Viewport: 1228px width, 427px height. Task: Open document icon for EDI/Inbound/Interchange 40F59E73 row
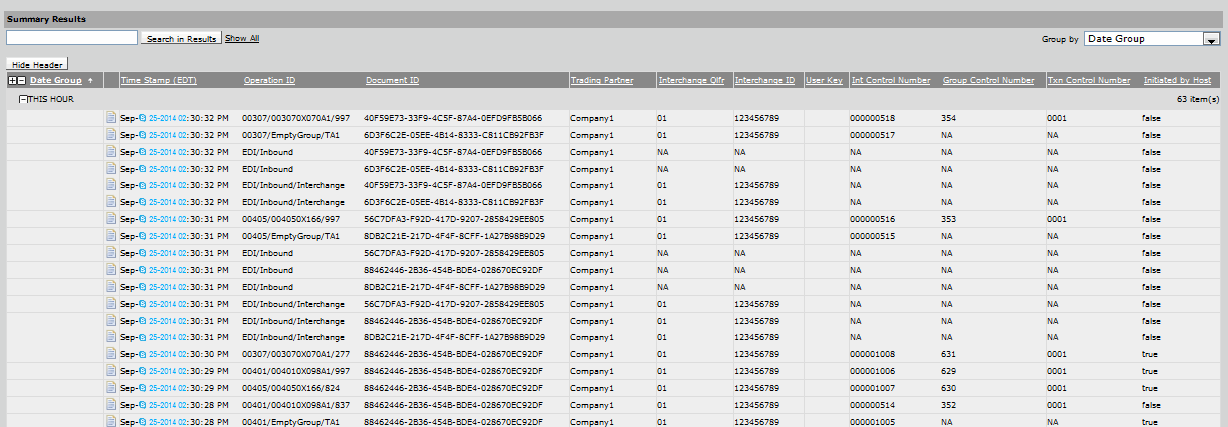pyautogui.click(x=111, y=186)
